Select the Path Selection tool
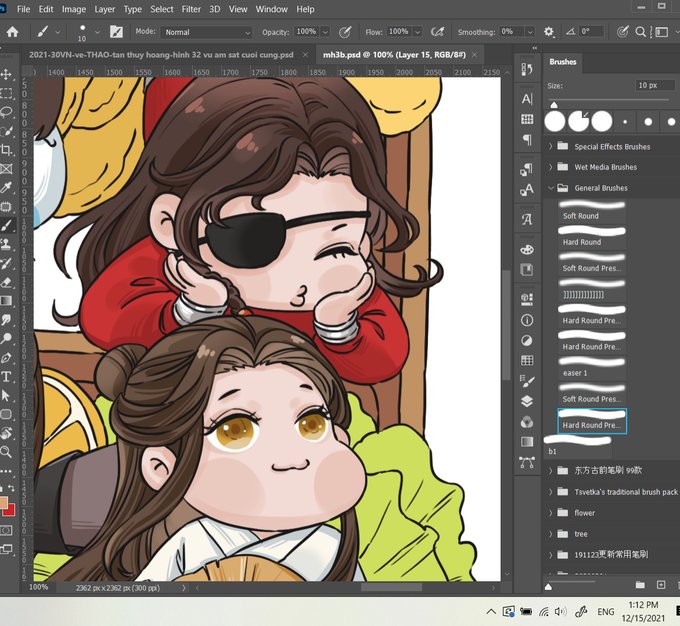Screen dimensions: 680x626 point(6,395)
